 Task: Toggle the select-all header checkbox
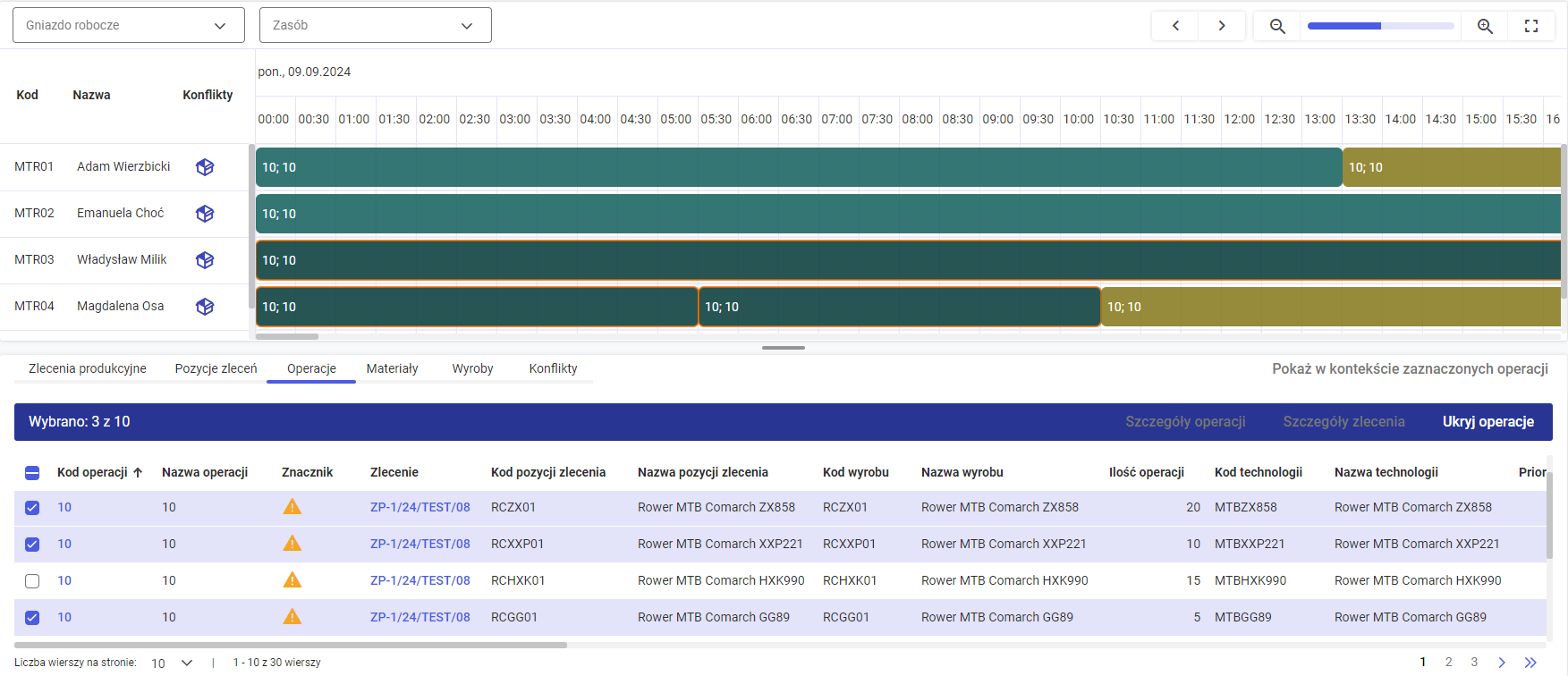pos(32,473)
